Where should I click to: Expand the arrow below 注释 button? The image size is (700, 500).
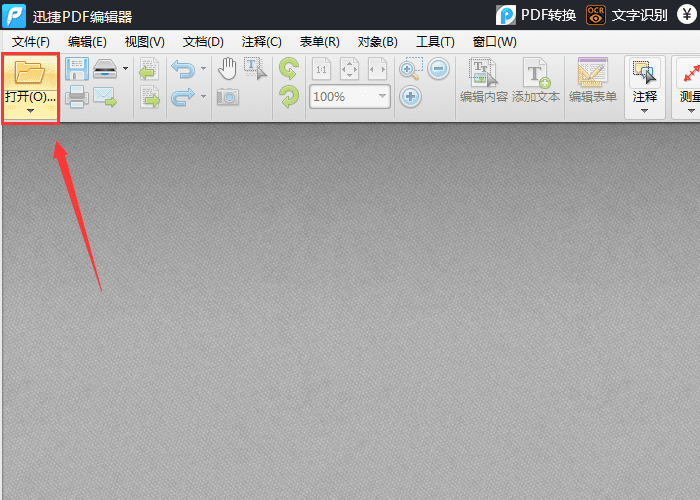coord(644,111)
